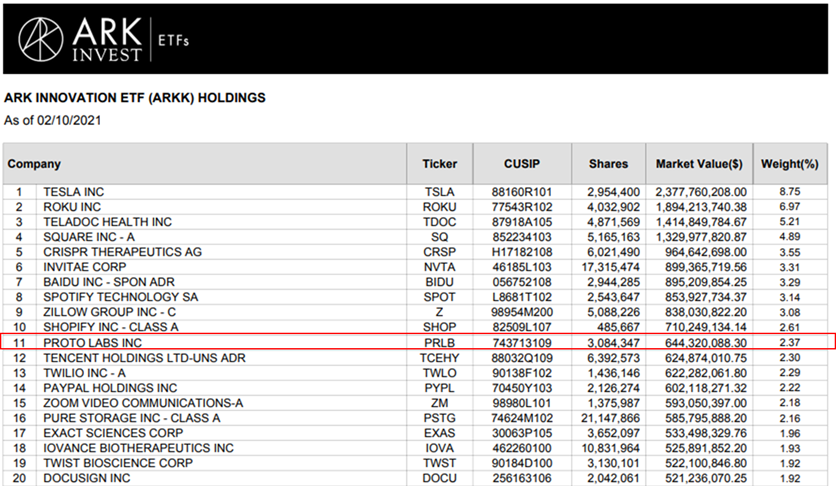This screenshot has width=836, height=486.
Task: Select the CUSIP column header
Action: pyautogui.click(x=522, y=164)
